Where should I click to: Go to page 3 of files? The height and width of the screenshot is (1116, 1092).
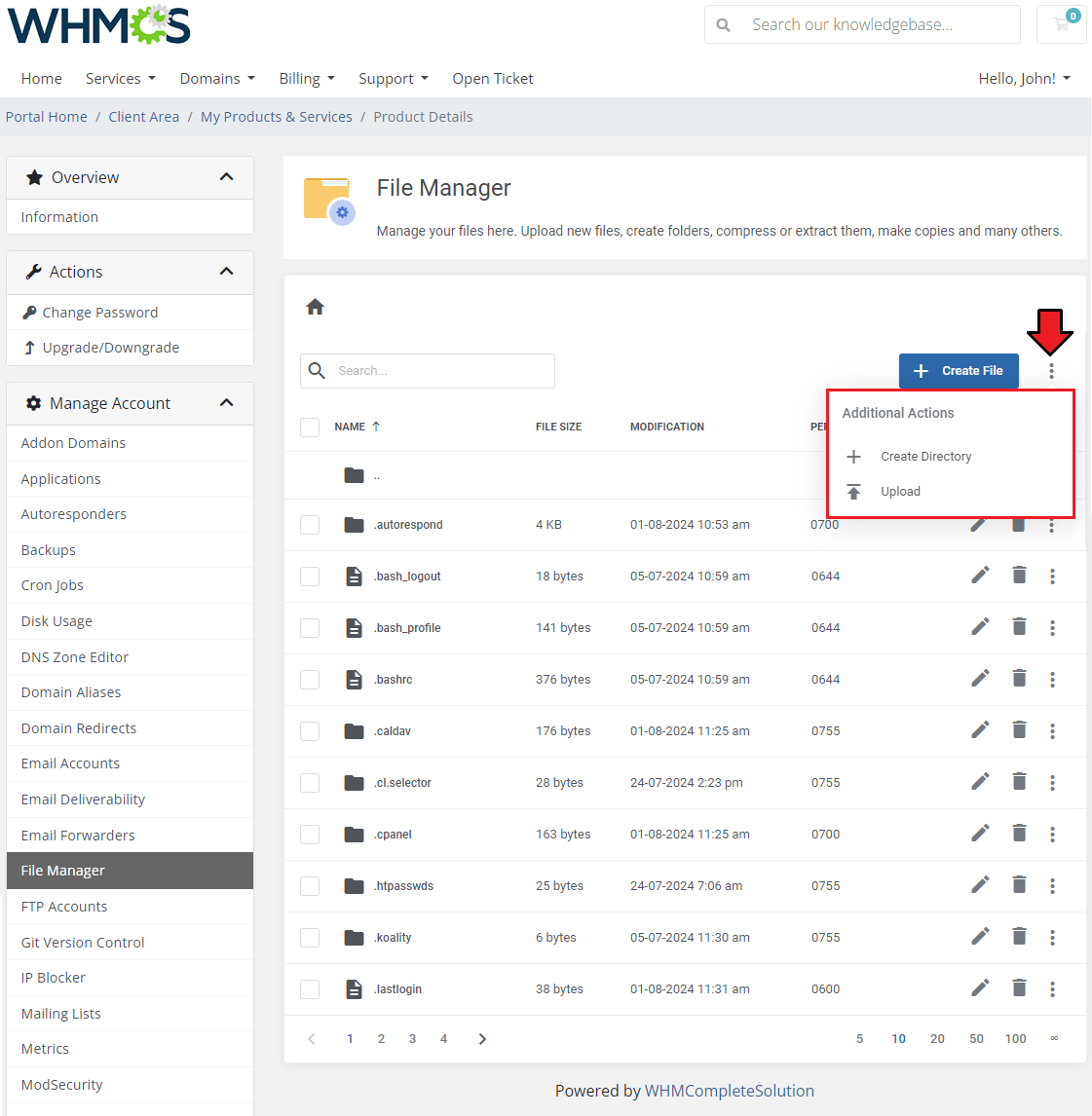(412, 1039)
